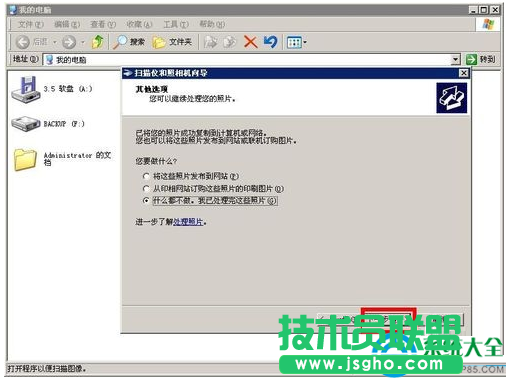Click the Move To toolbar icon
The image size is (506, 380).
click(210, 42)
